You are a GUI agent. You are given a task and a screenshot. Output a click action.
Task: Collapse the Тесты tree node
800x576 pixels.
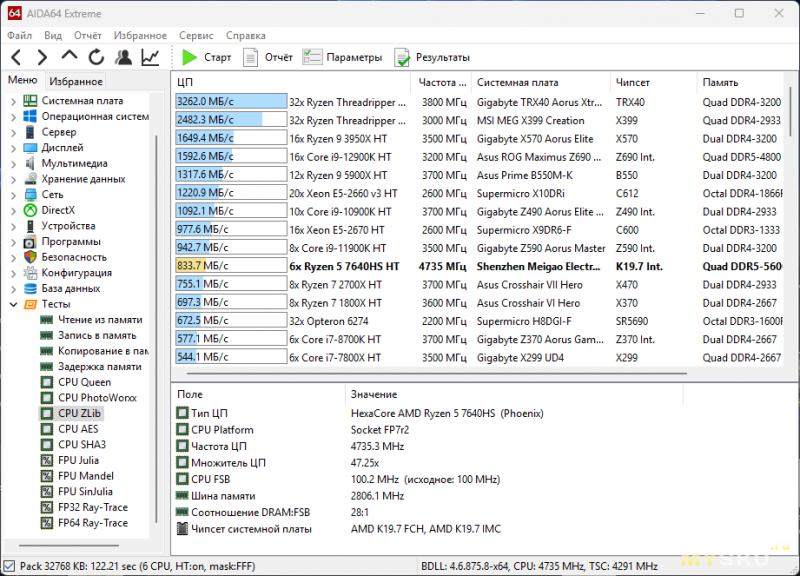(x=13, y=305)
